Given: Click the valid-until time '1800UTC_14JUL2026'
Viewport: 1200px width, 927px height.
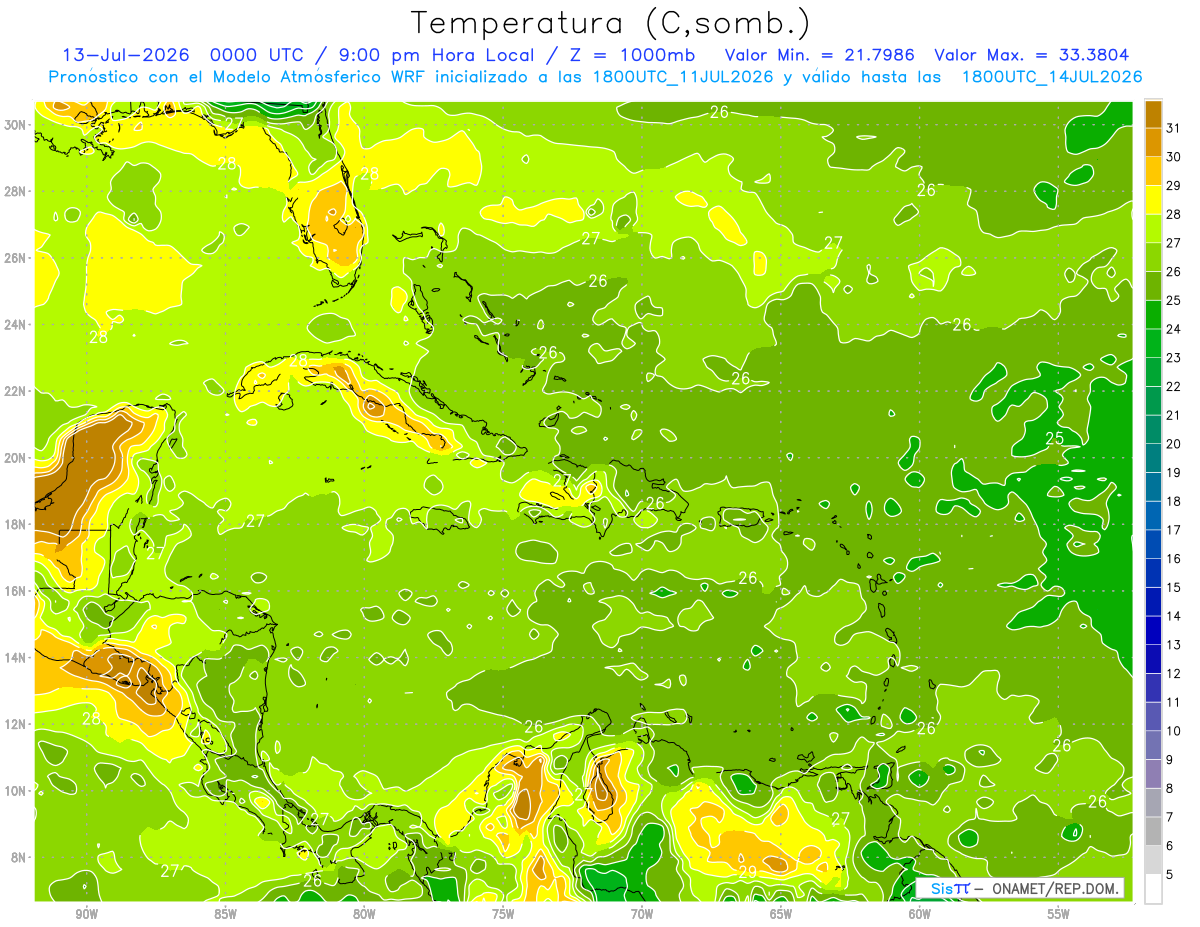Looking at the screenshot, I should coord(1052,77).
